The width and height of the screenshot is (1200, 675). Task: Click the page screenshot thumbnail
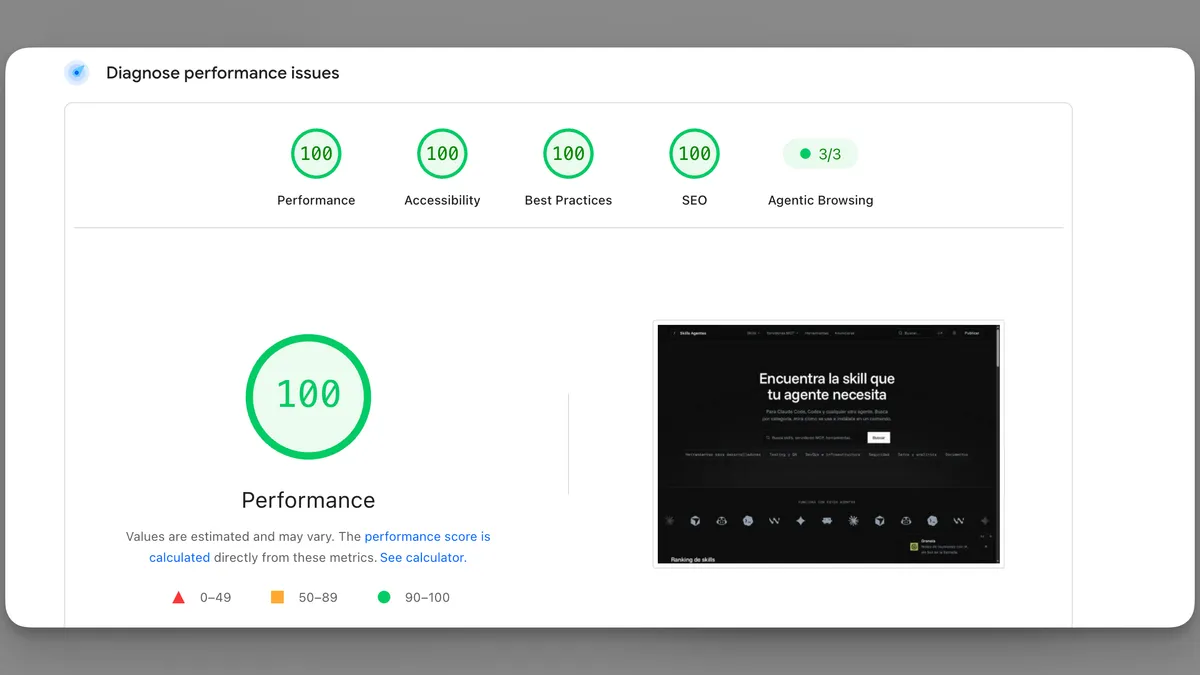tap(828, 444)
